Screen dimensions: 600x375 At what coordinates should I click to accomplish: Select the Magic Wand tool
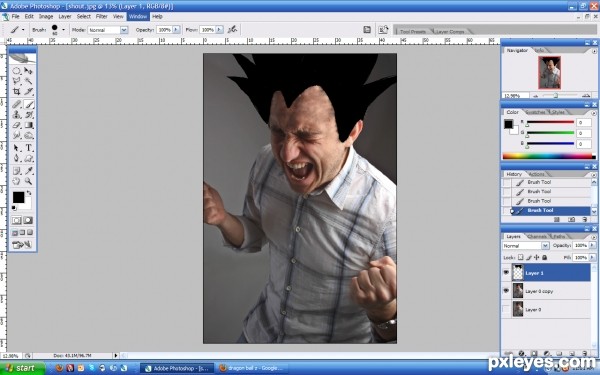28,81
